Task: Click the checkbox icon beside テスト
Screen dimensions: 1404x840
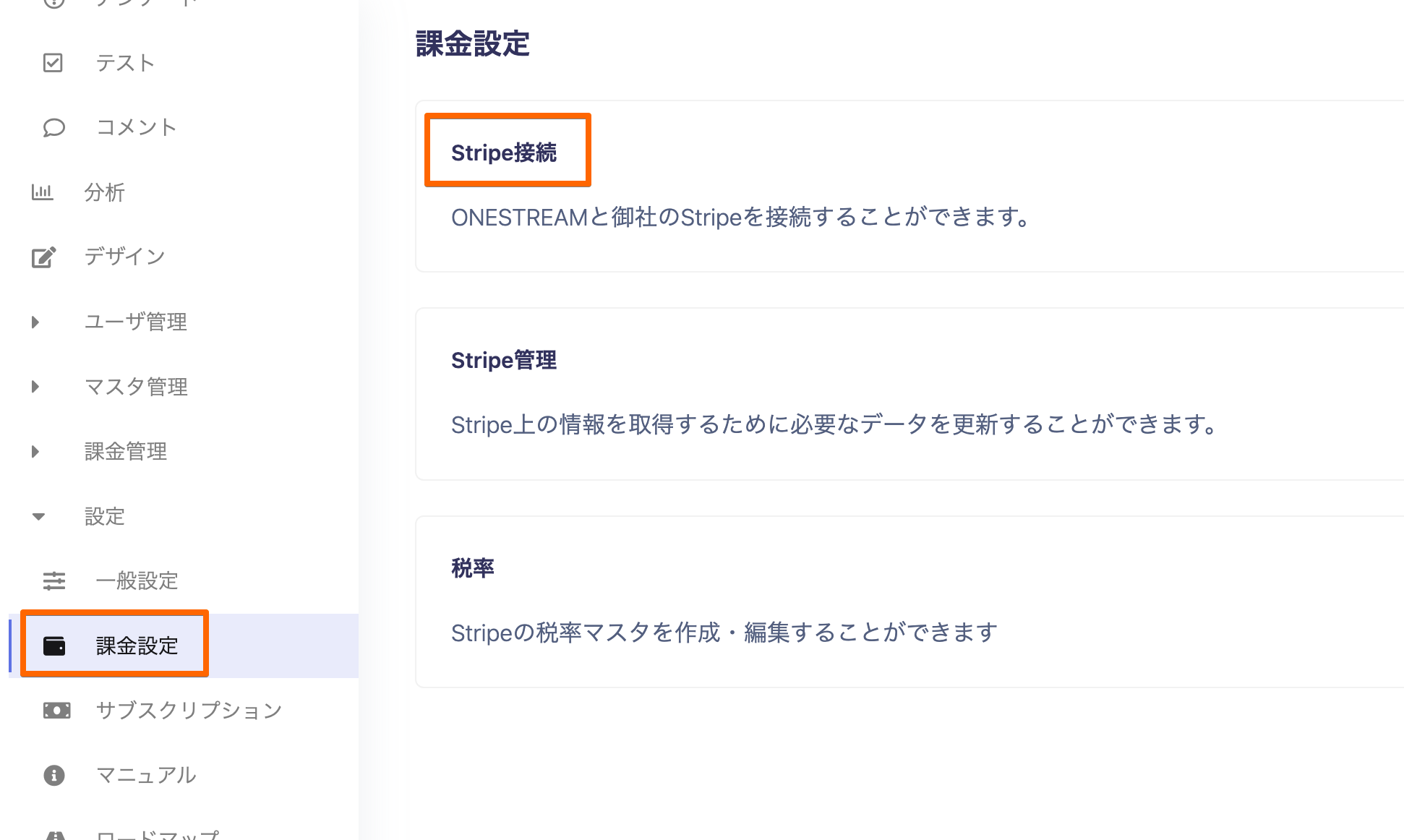Action: coord(53,63)
